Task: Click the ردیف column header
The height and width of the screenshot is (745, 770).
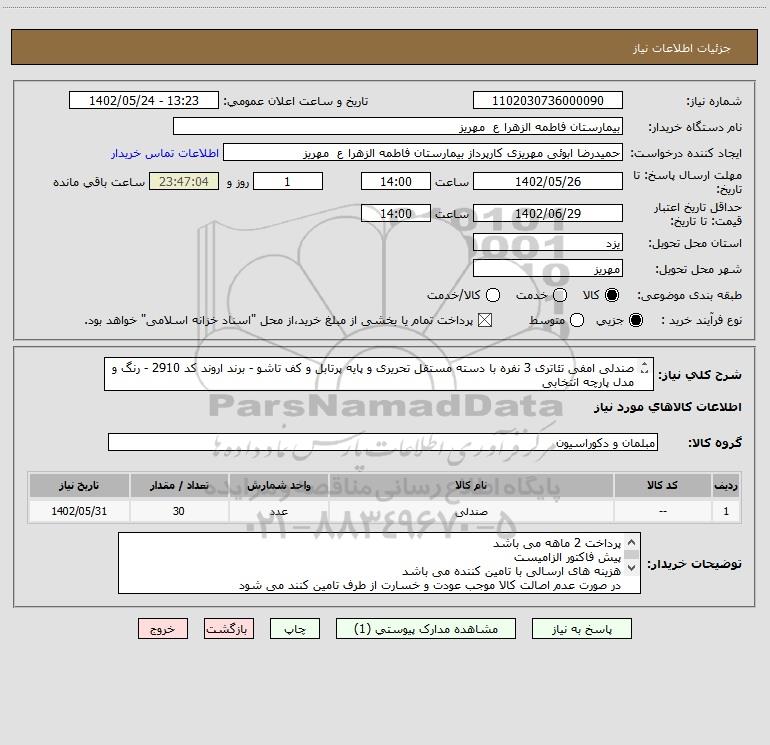Action: (726, 485)
